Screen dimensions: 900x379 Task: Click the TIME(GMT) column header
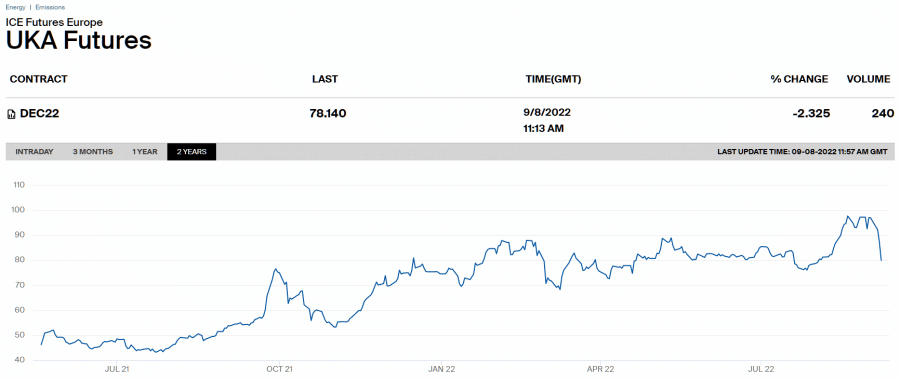pos(553,79)
